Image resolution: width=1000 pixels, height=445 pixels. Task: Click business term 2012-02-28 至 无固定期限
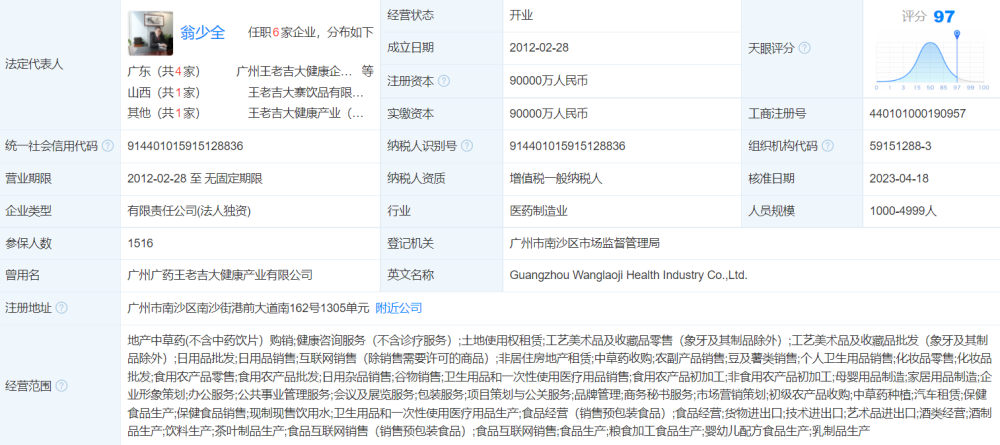(x=195, y=179)
